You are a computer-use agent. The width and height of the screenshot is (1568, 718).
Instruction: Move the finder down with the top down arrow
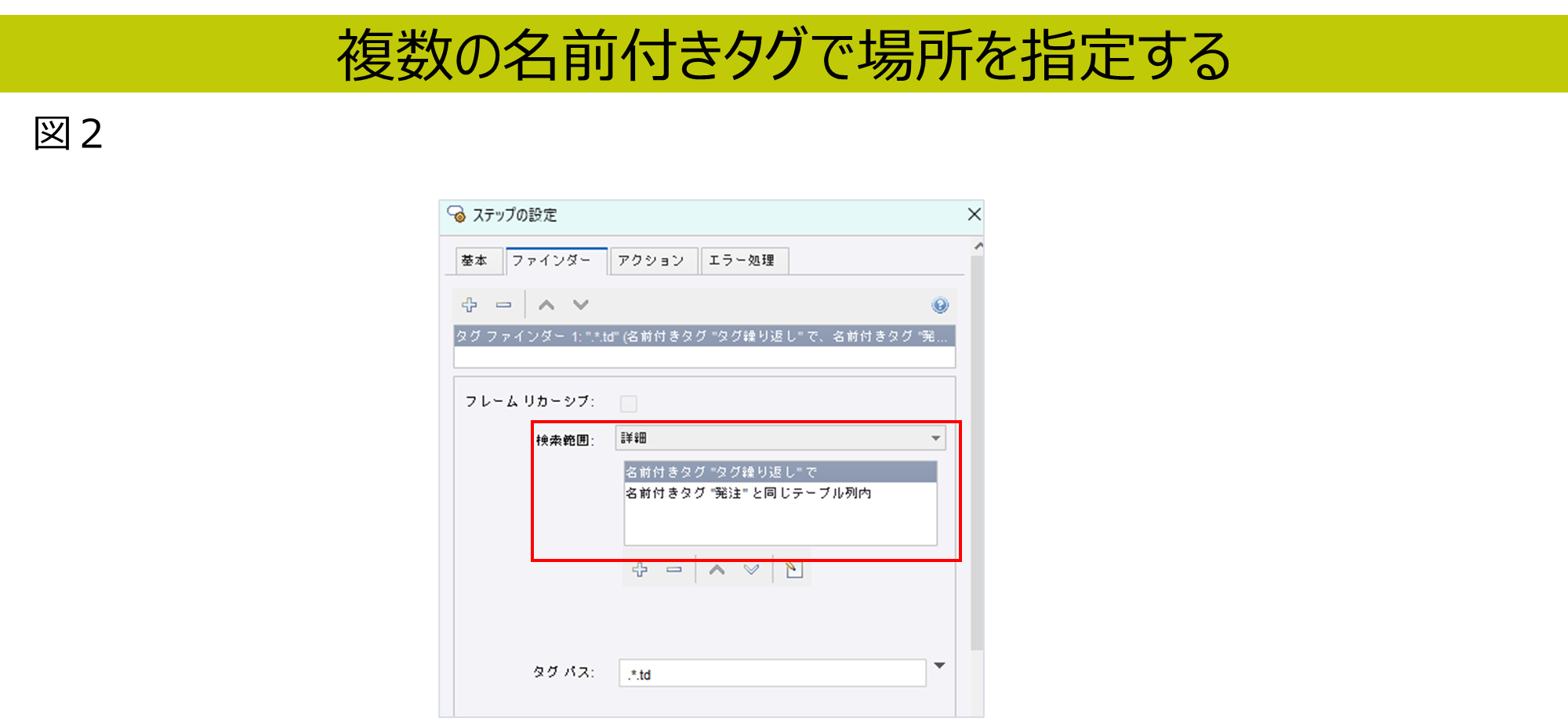[x=580, y=305]
